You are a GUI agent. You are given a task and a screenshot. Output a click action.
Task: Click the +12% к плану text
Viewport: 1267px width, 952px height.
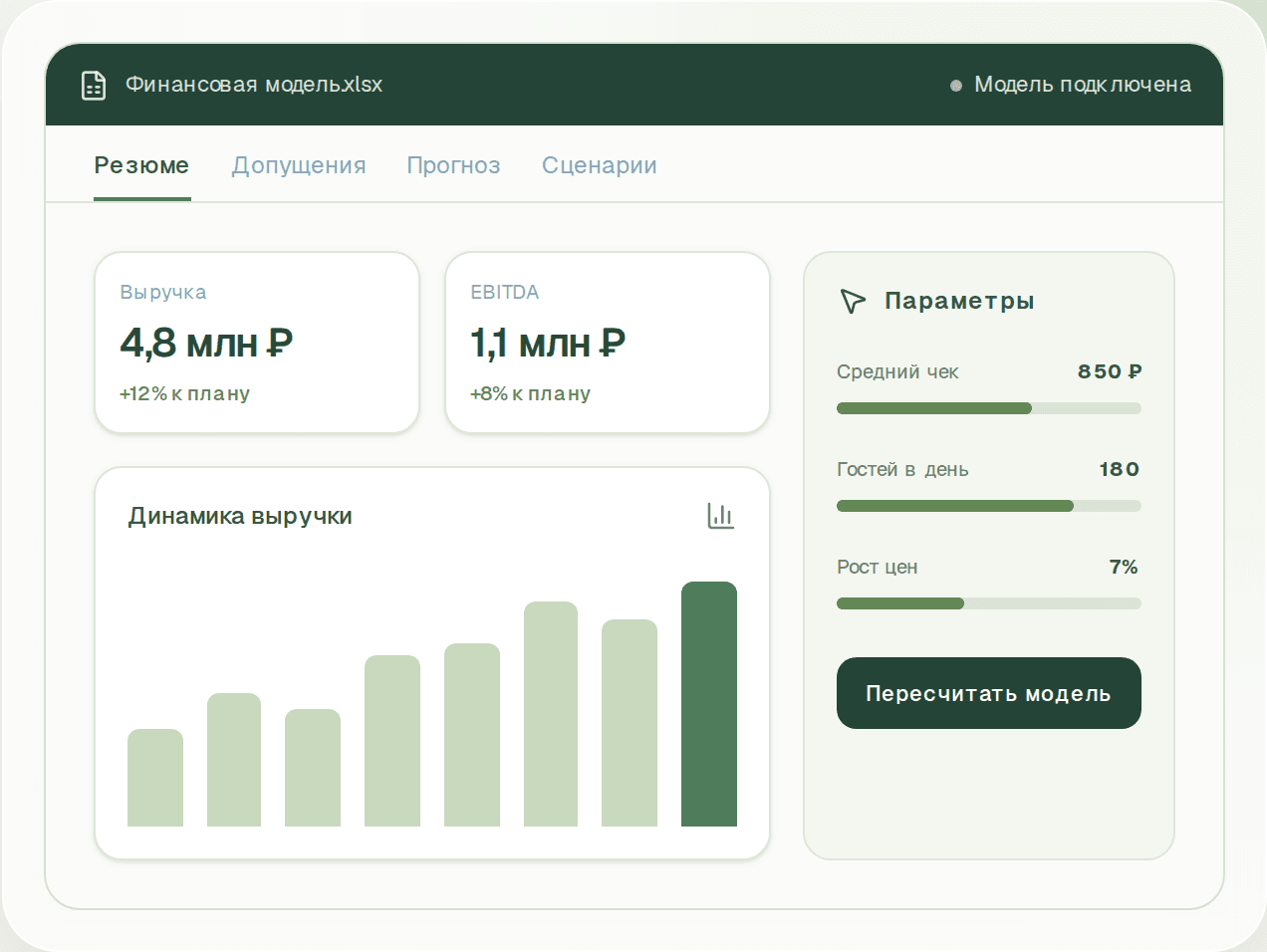pos(184,393)
